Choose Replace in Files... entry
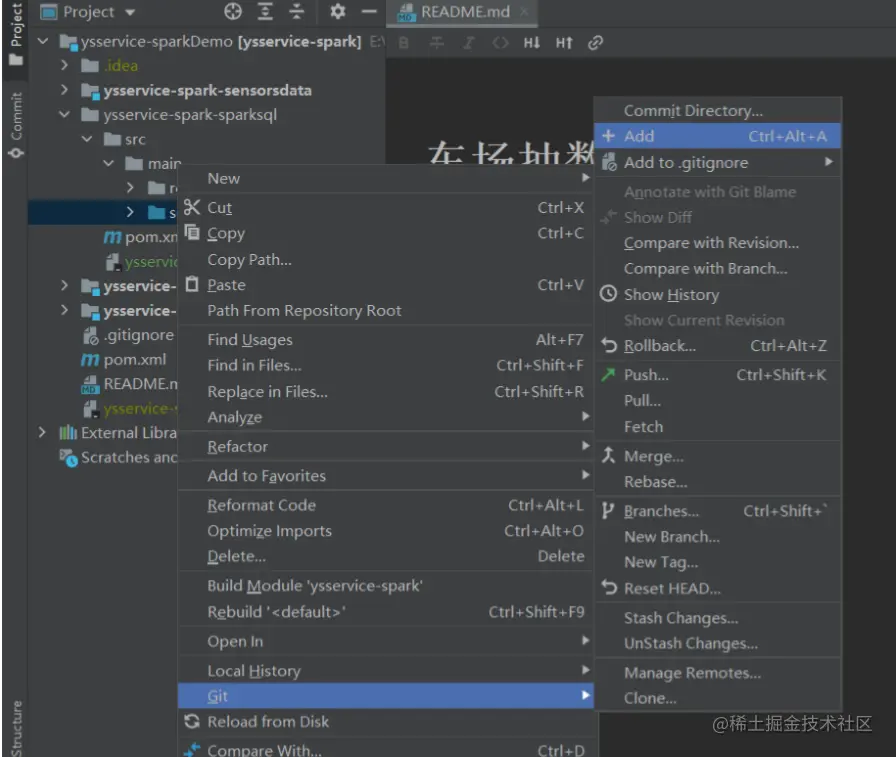This screenshot has width=896, height=757. tap(386, 392)
